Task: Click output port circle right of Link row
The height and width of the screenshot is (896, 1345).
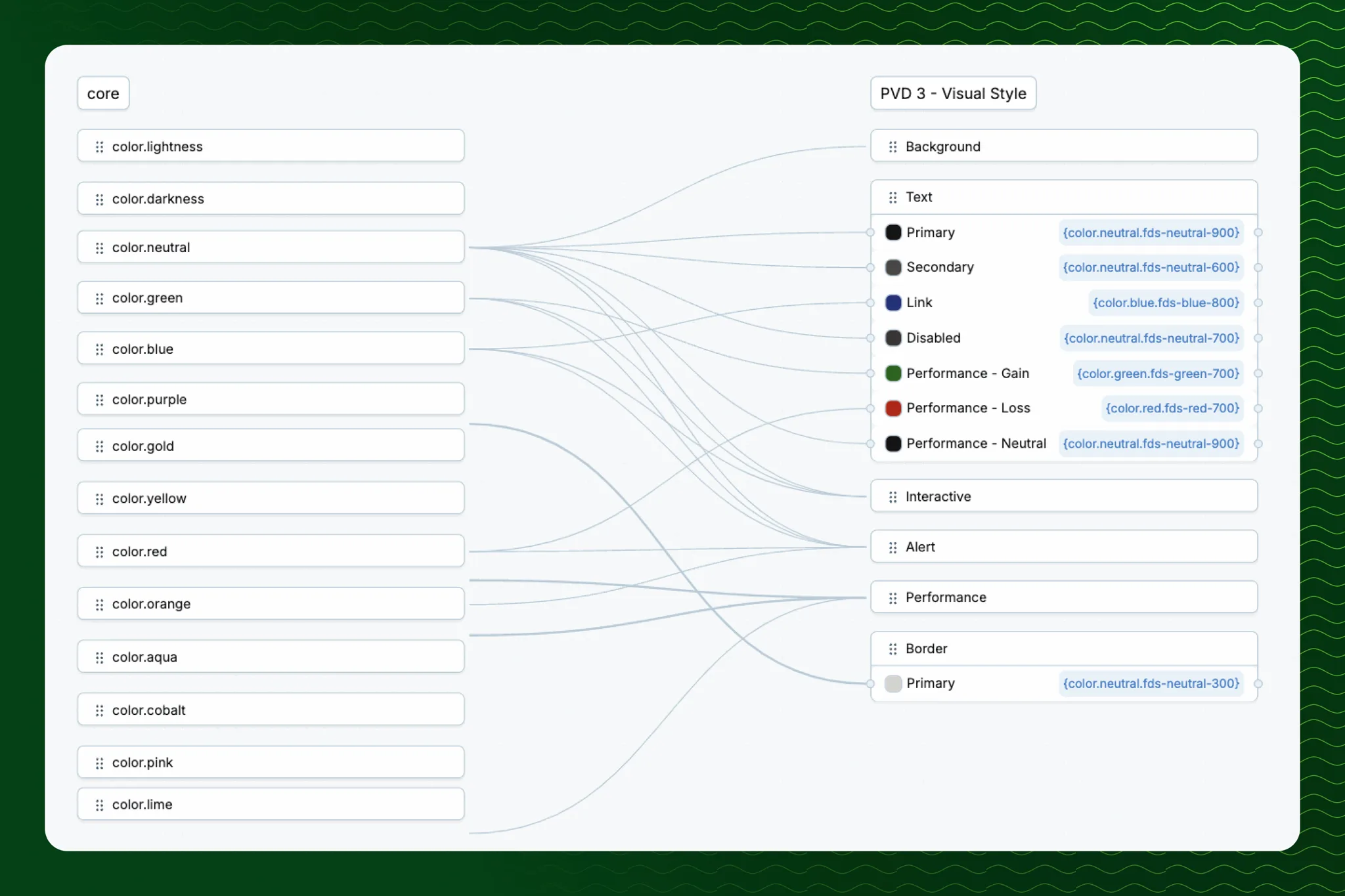Action: click(x=1258, y=303)
